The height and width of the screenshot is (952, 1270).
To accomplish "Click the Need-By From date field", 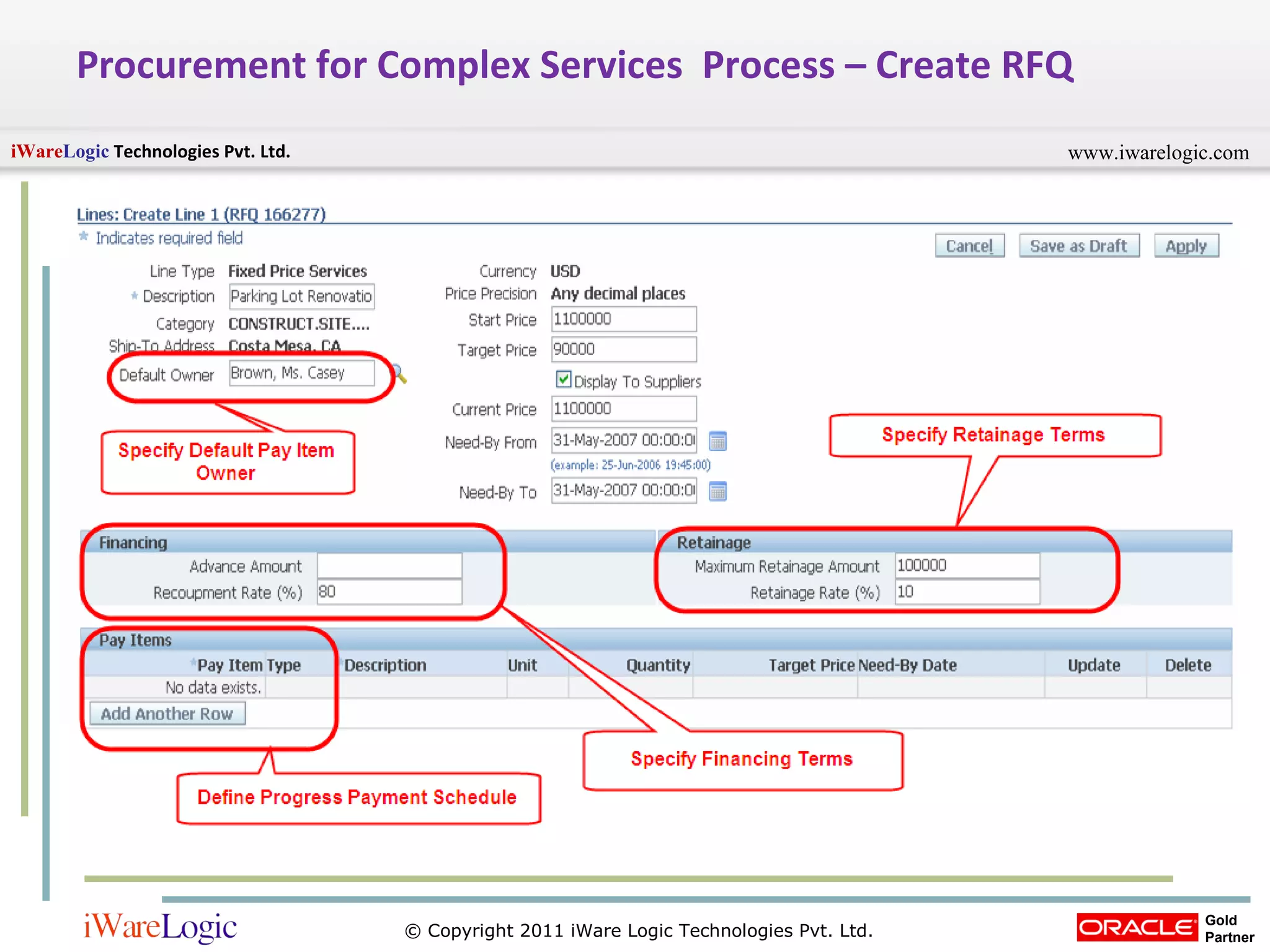I will (624, 440).
